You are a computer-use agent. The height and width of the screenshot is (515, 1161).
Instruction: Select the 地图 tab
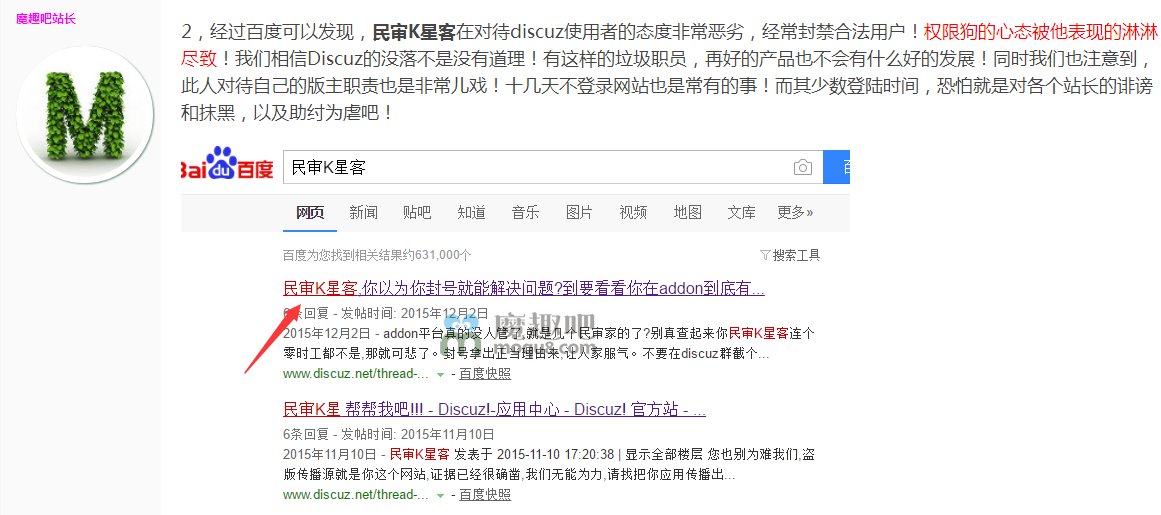687,212
